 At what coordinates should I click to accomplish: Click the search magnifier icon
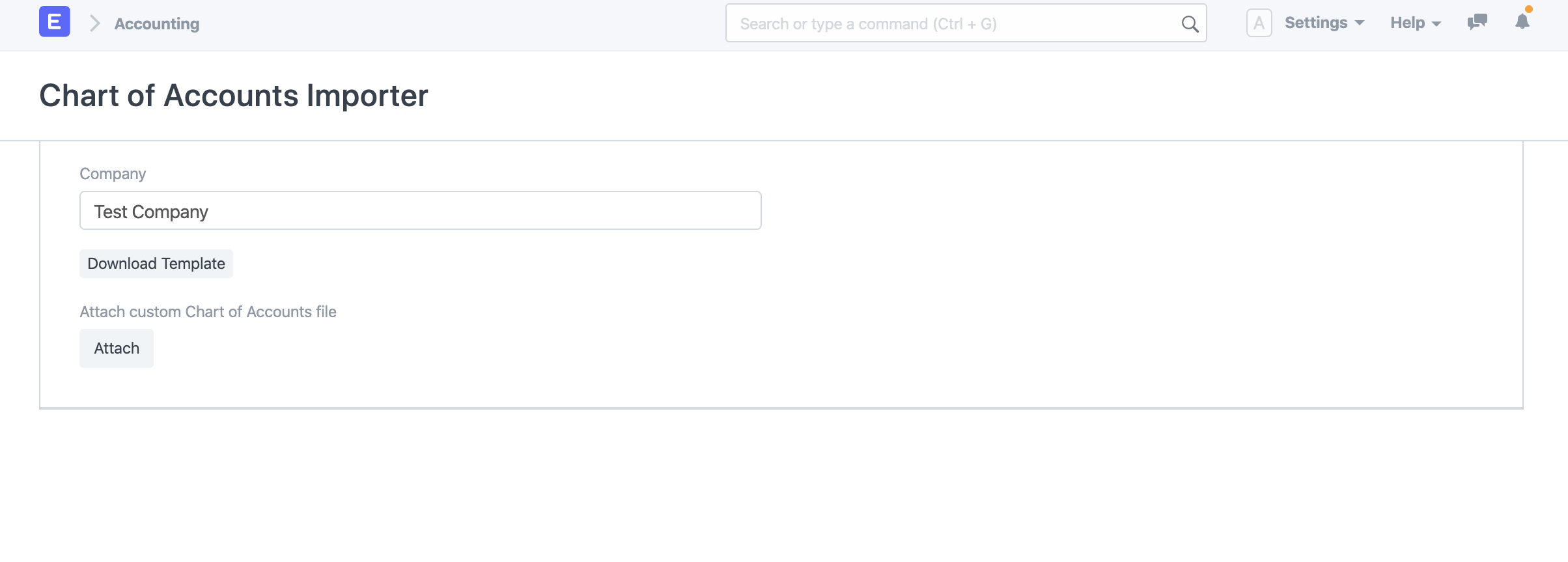point(1190,24)
